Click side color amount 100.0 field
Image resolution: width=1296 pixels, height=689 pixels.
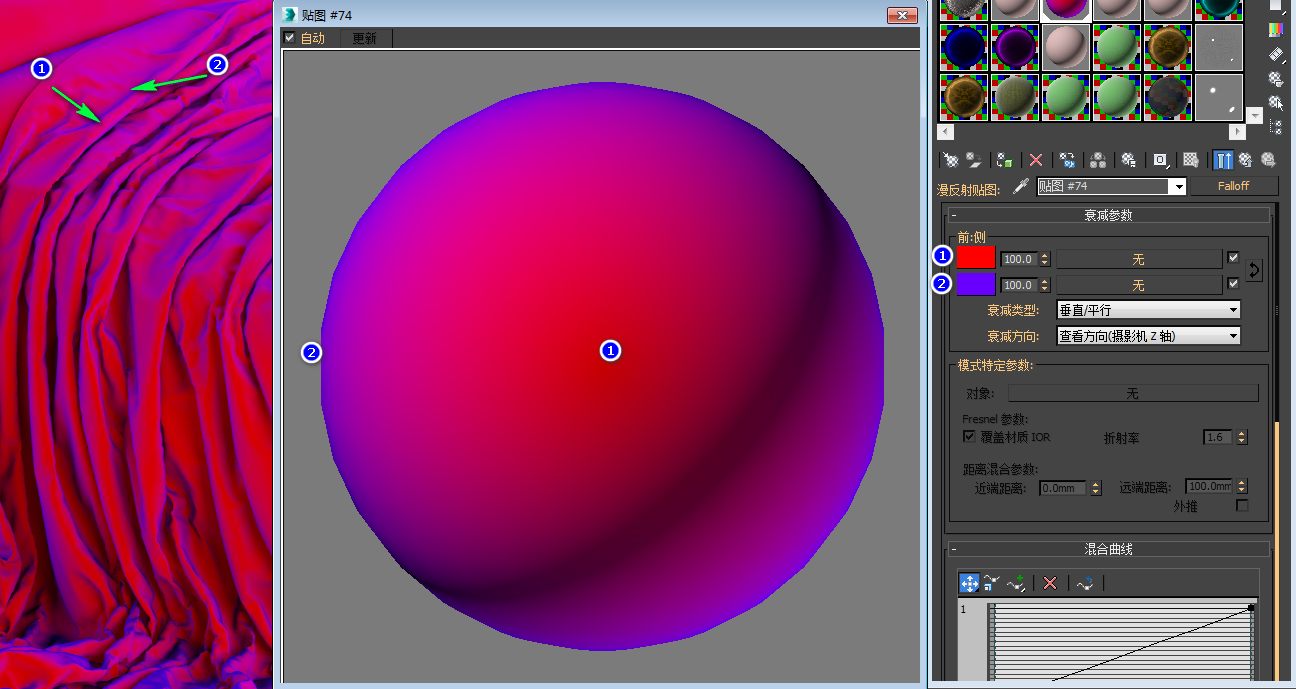pyautogui.click(x=1020, y=285)
